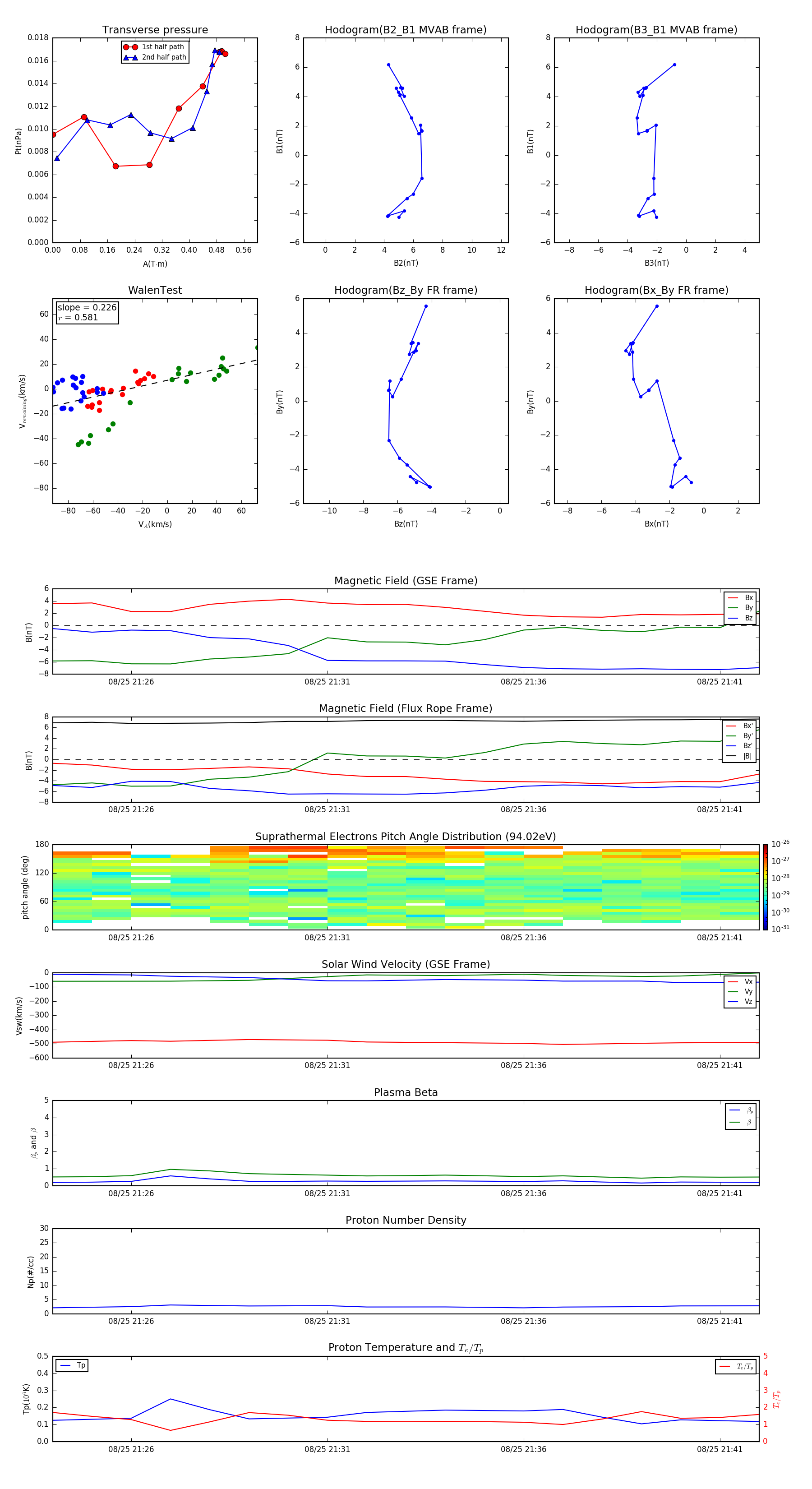Select the "1st half path" legend entry

coord(154,47)
